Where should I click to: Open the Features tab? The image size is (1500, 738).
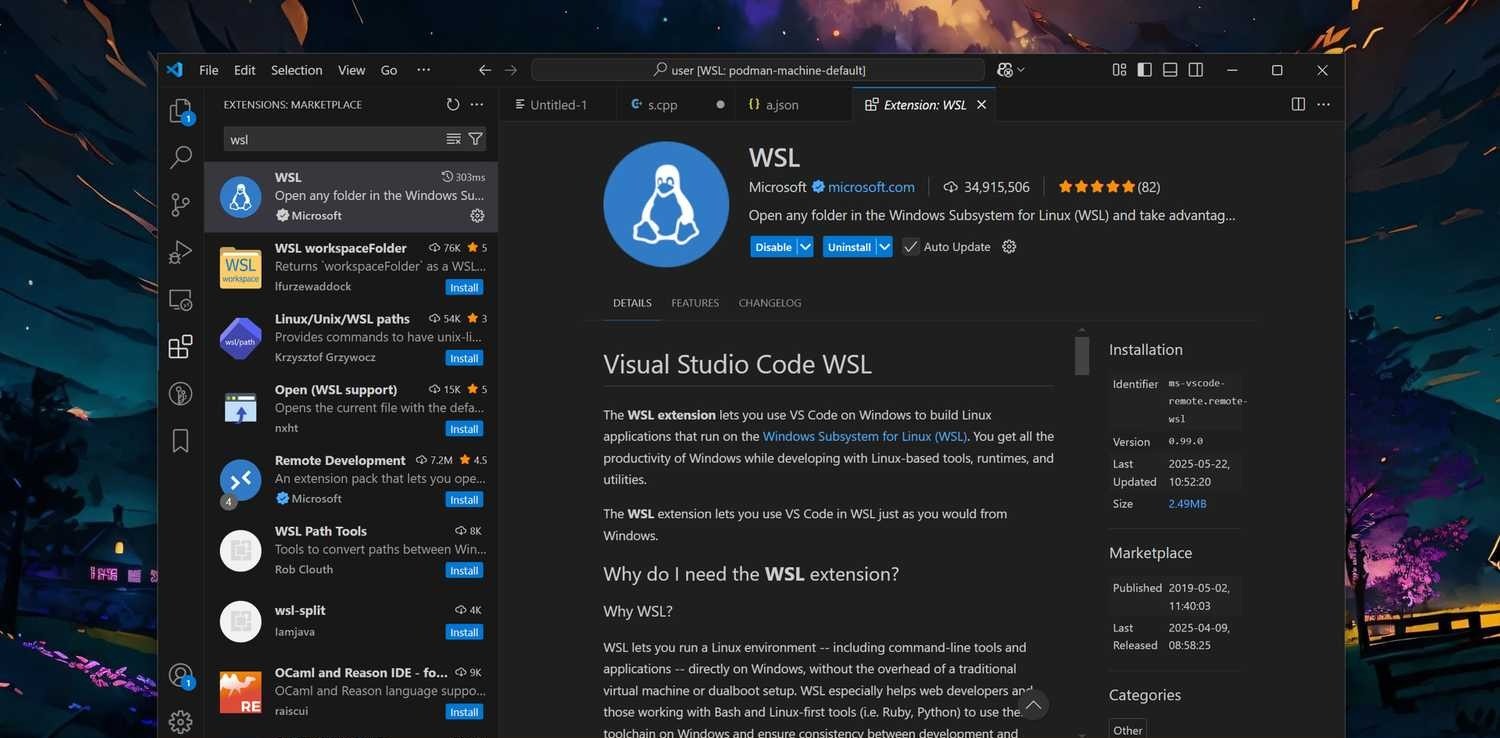pos(695,303)
